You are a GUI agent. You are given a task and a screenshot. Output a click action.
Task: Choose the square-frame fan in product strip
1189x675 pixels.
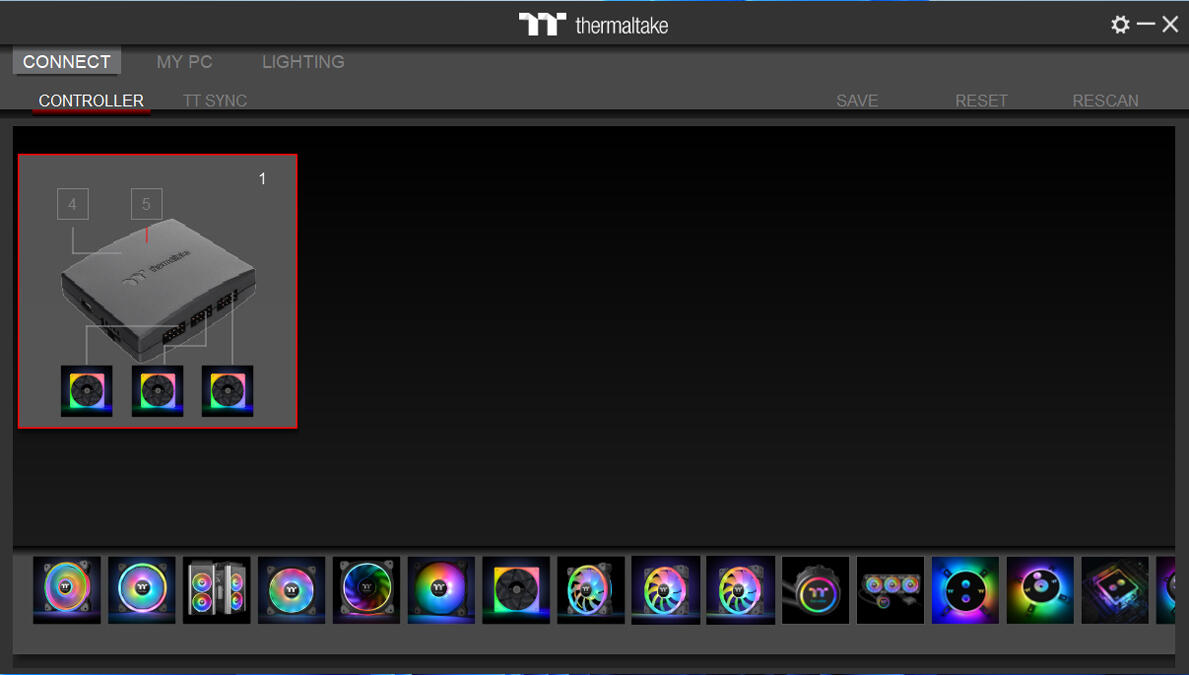tap(516, 590)
